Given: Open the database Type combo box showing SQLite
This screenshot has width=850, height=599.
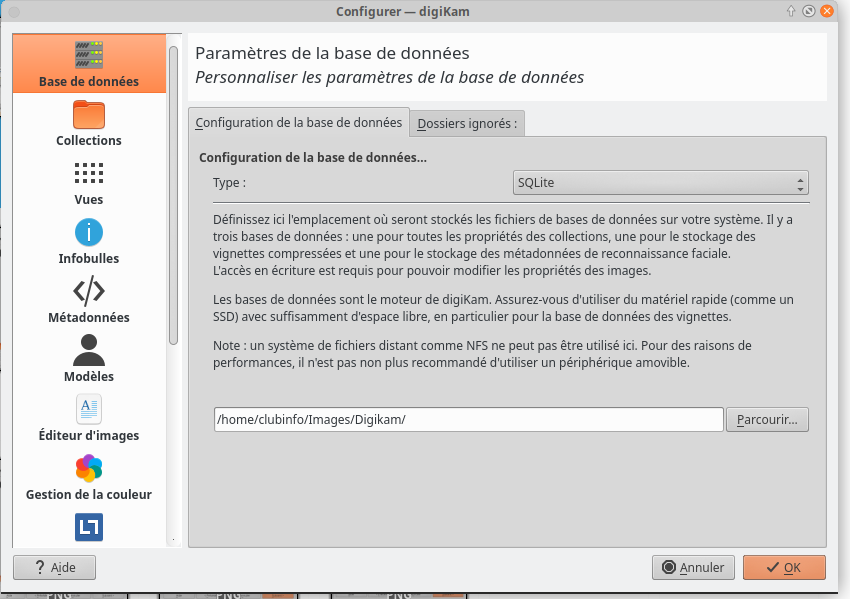Looking at the screenshot, I should (660, 183).
